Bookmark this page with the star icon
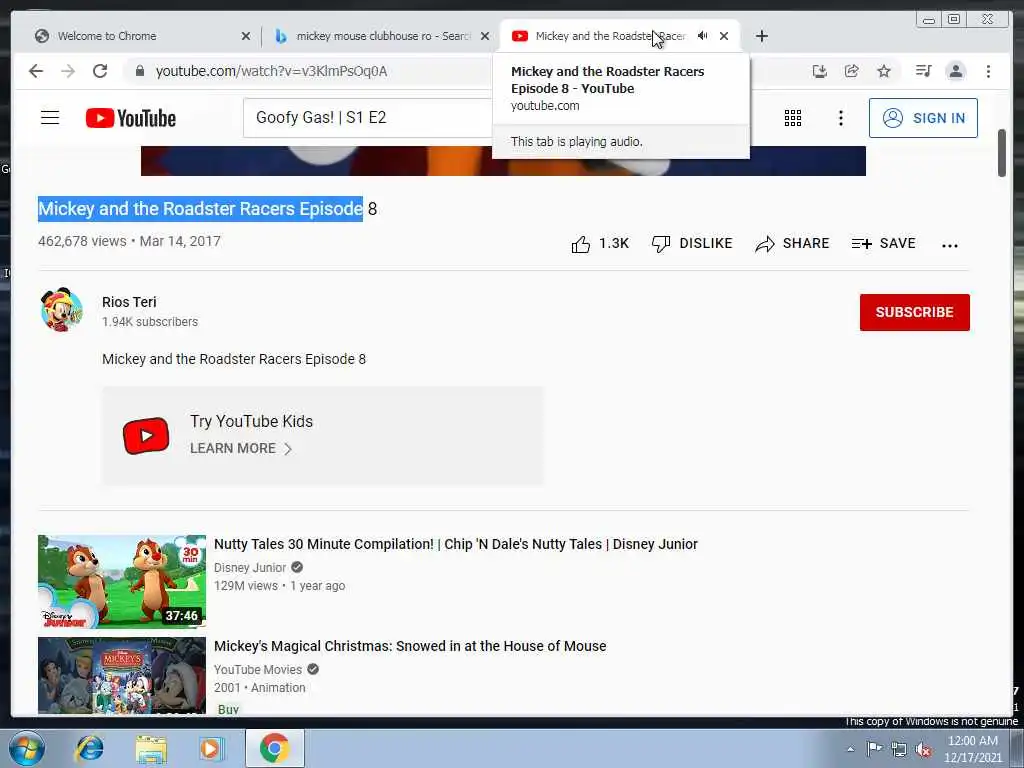Viewport: 1024px width, 768px height. (884, 71)
